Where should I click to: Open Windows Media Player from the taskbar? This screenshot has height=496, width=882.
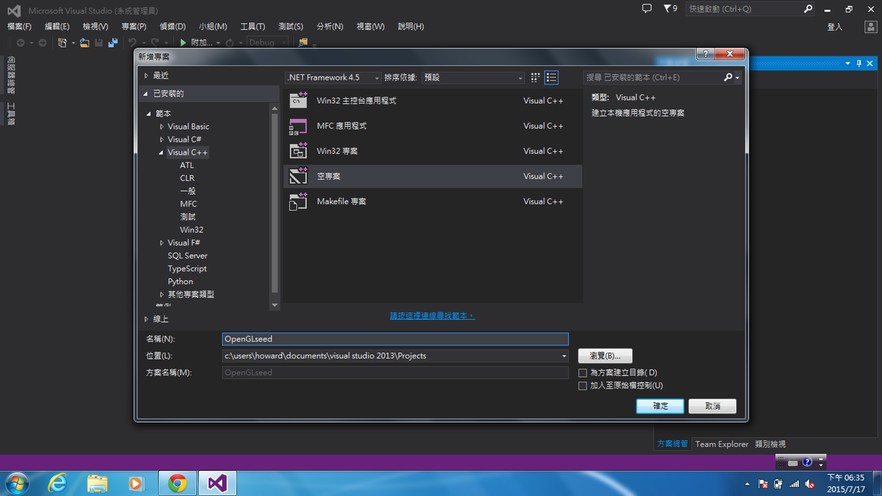coord(136,483)
